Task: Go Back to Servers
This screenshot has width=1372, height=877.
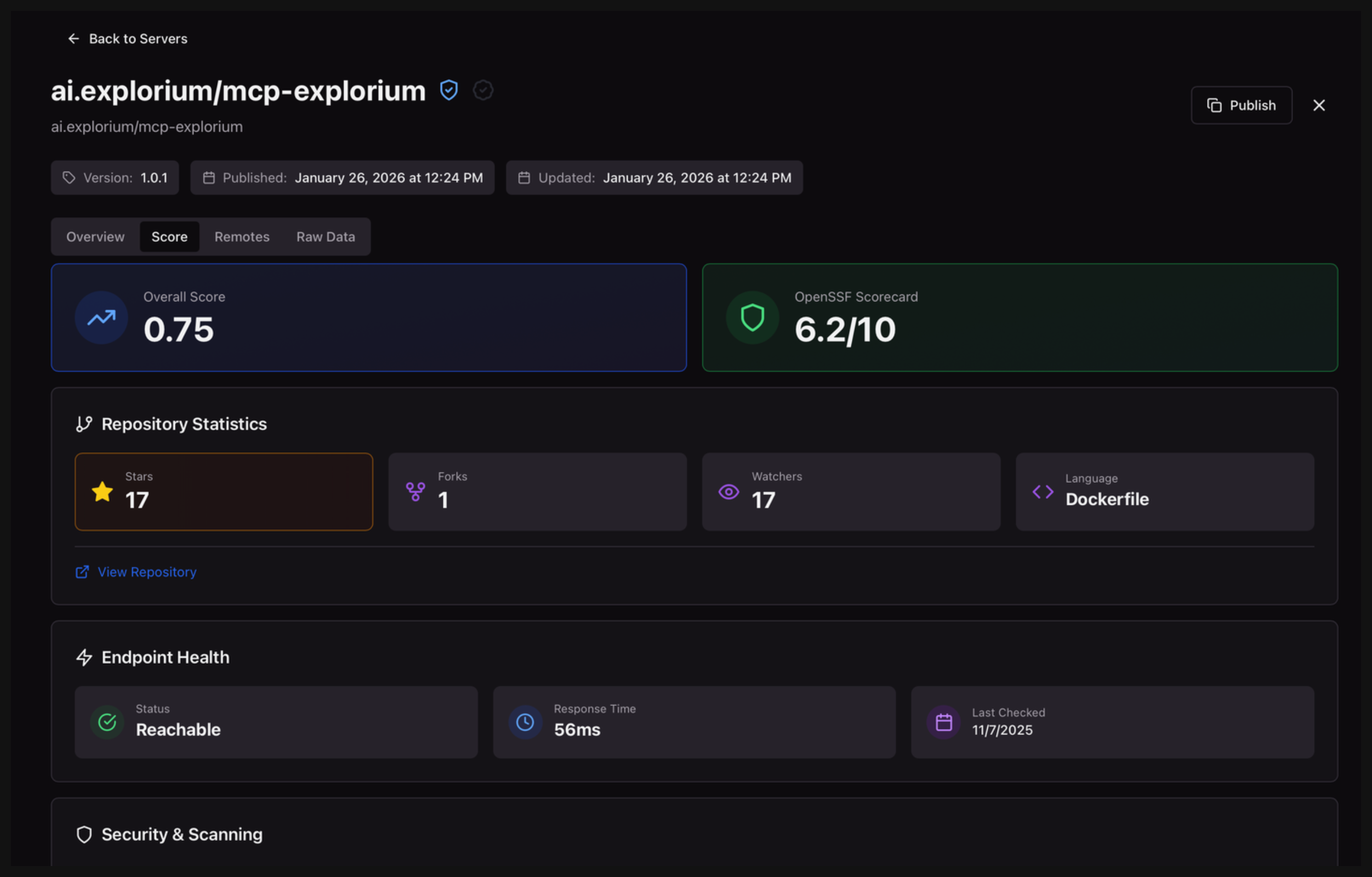Action: (138, 39)
